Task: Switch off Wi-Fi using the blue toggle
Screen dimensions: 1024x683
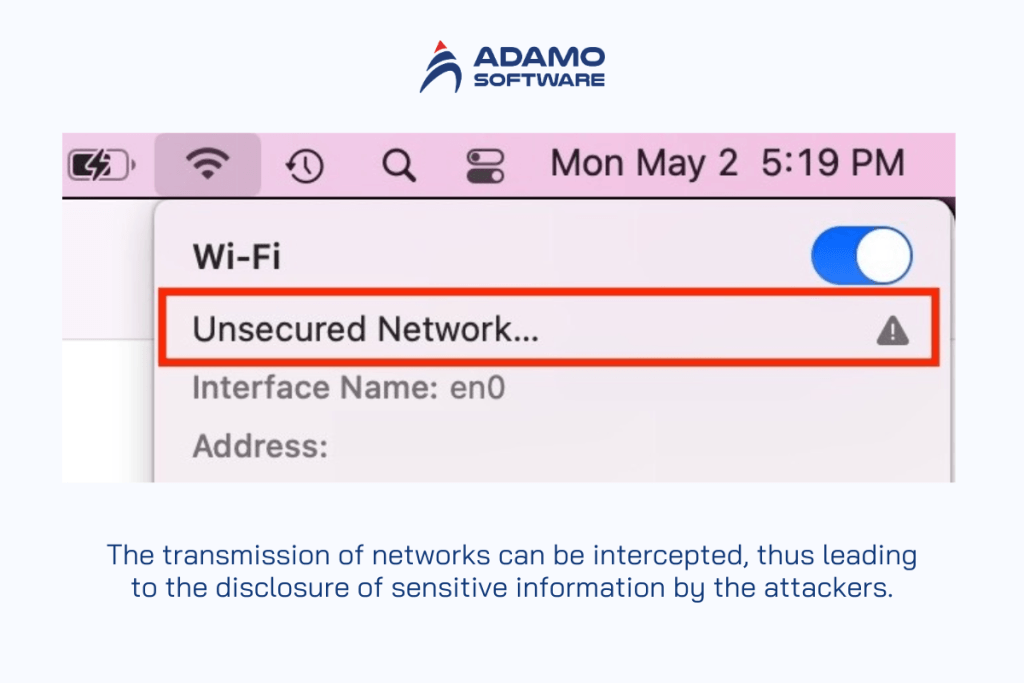Action: (x=861, y=255)
